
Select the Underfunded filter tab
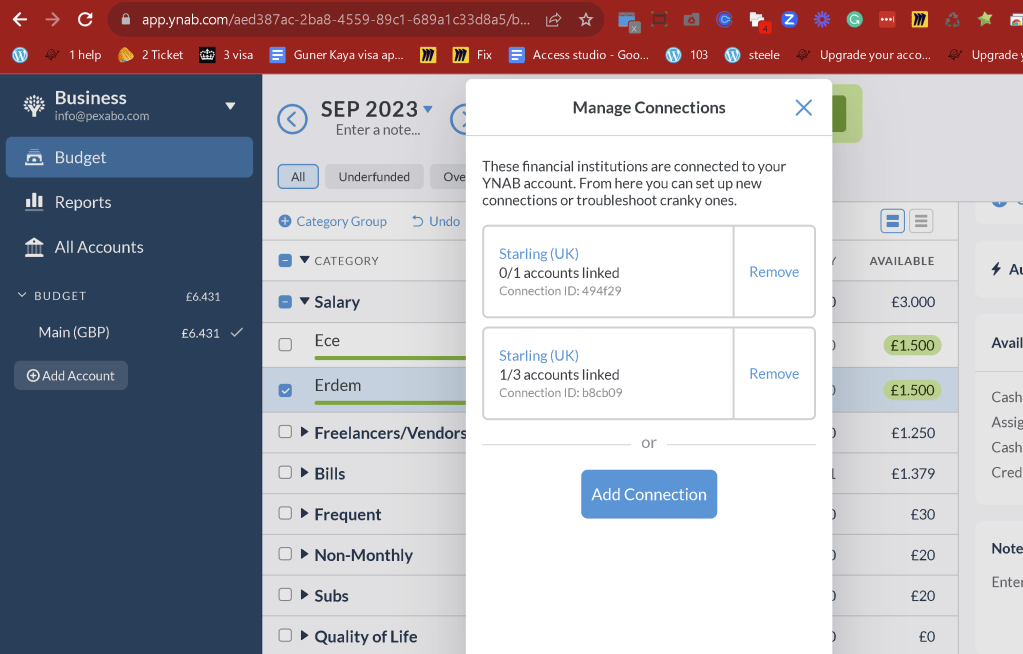click(374, 176)
